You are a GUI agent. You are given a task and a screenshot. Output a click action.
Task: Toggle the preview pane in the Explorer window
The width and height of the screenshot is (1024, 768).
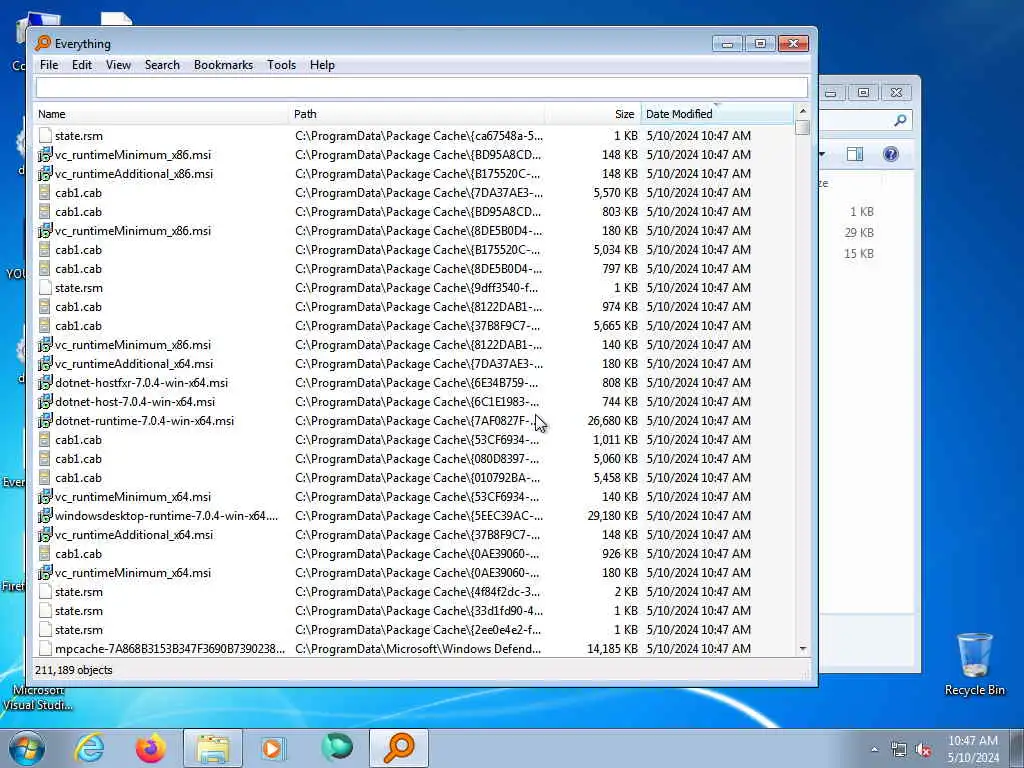coord(855,154)
